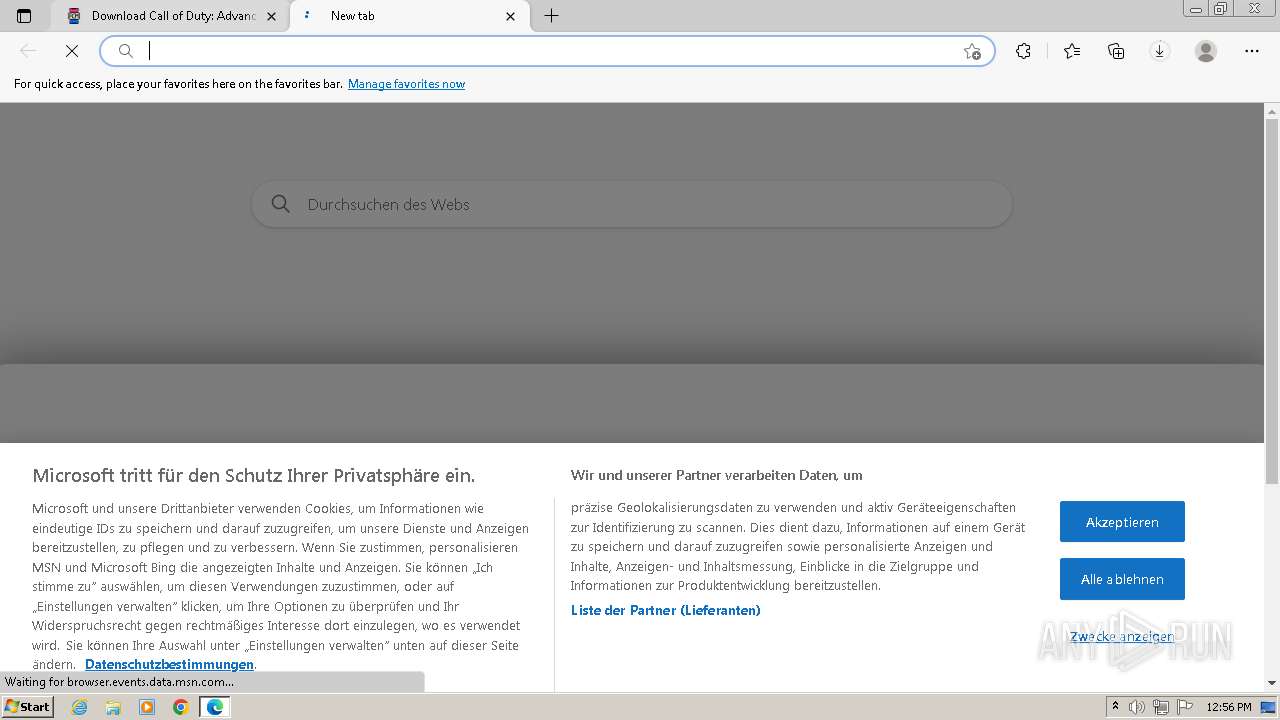This screenshot has width=1280, height=720.
Task: Open the Downloads icon
Action: 1160,51
